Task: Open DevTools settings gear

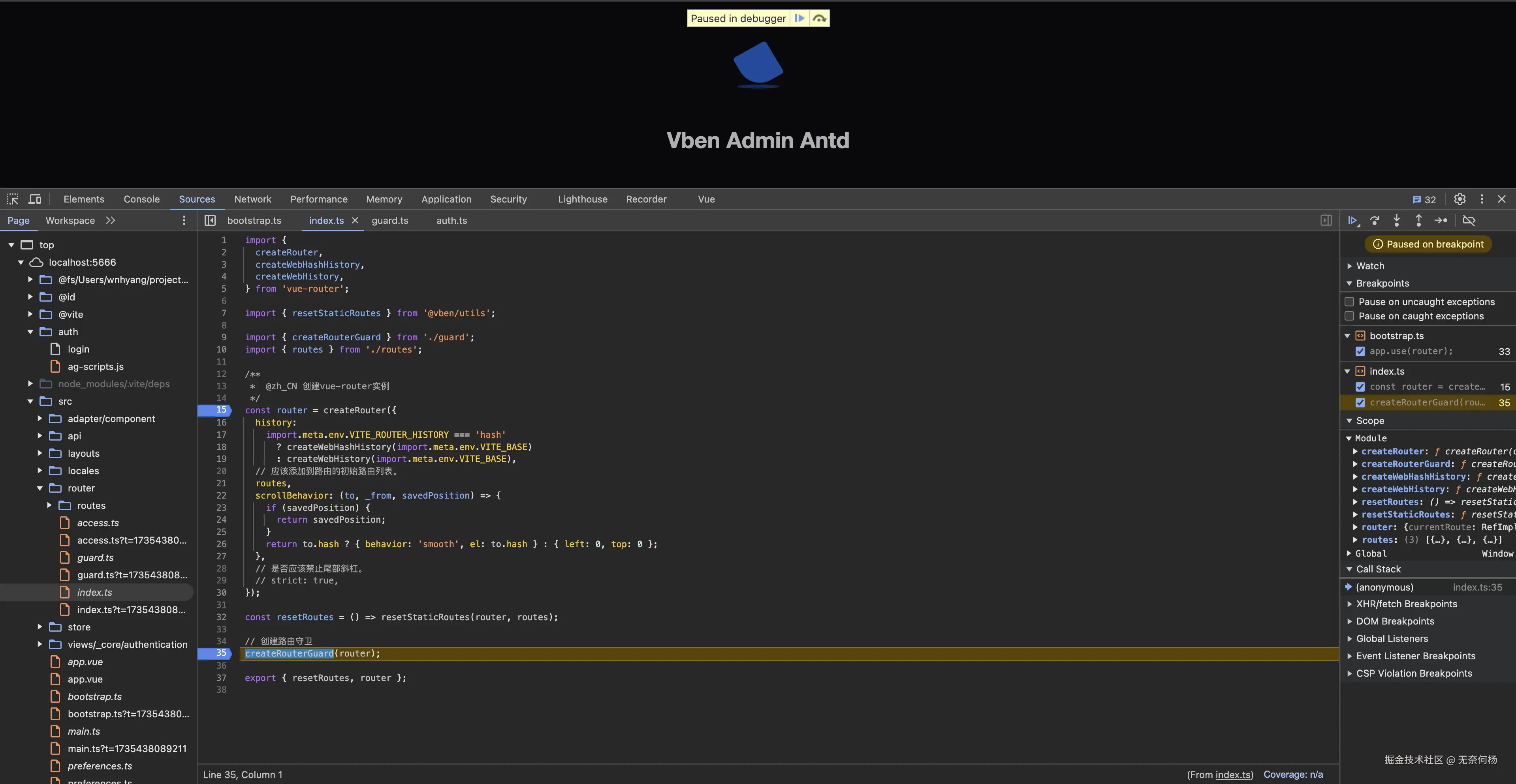Action: coord(1460,199)
